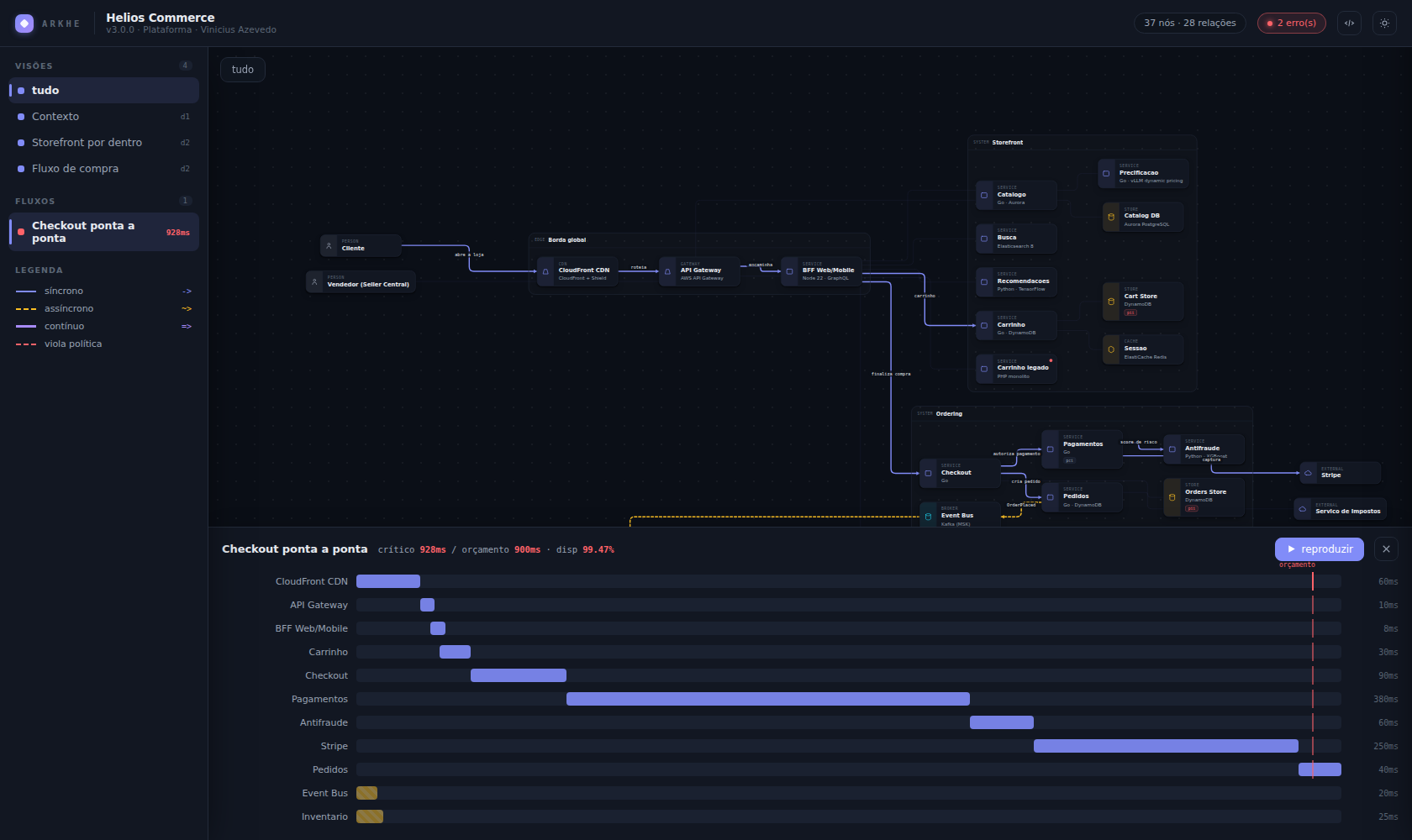The width and height of the screenshot is (1412, 840).
Task: Click the CloudFront CDN timeline bar
Action: (x=388, y=581)
